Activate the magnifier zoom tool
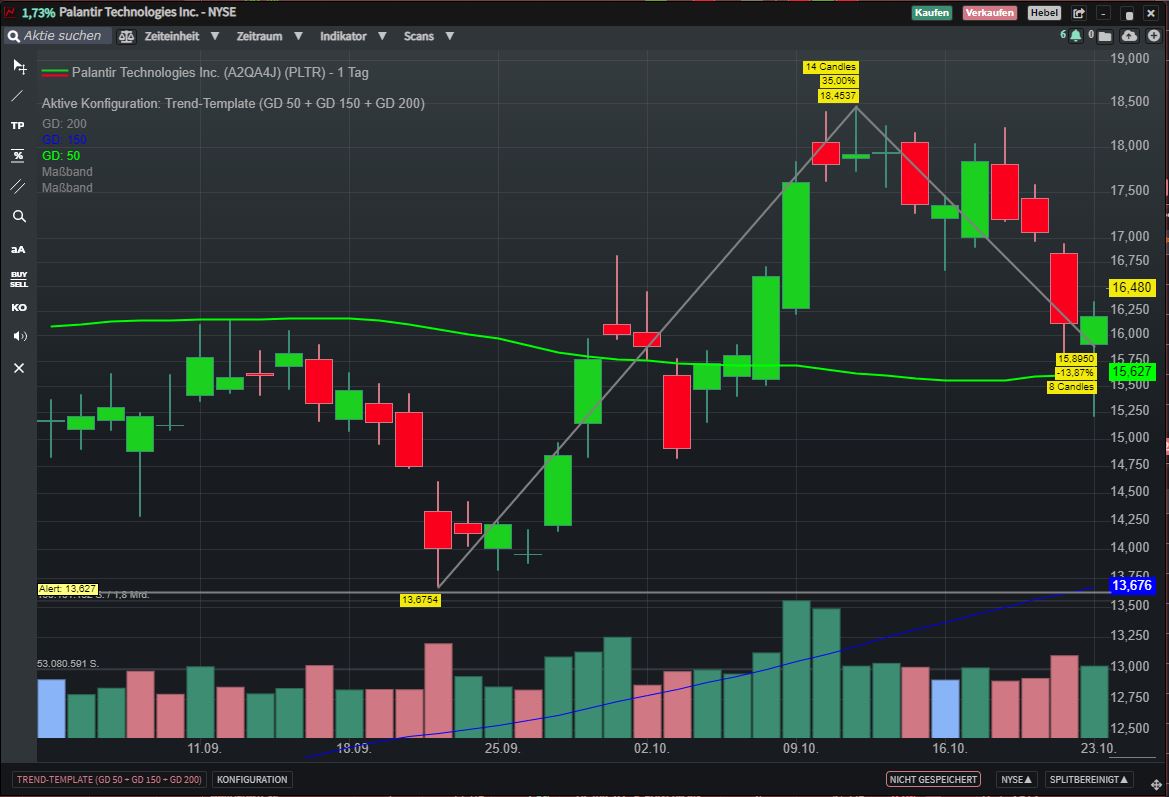This screenshot has width=1169, height=797. point(19,216)
